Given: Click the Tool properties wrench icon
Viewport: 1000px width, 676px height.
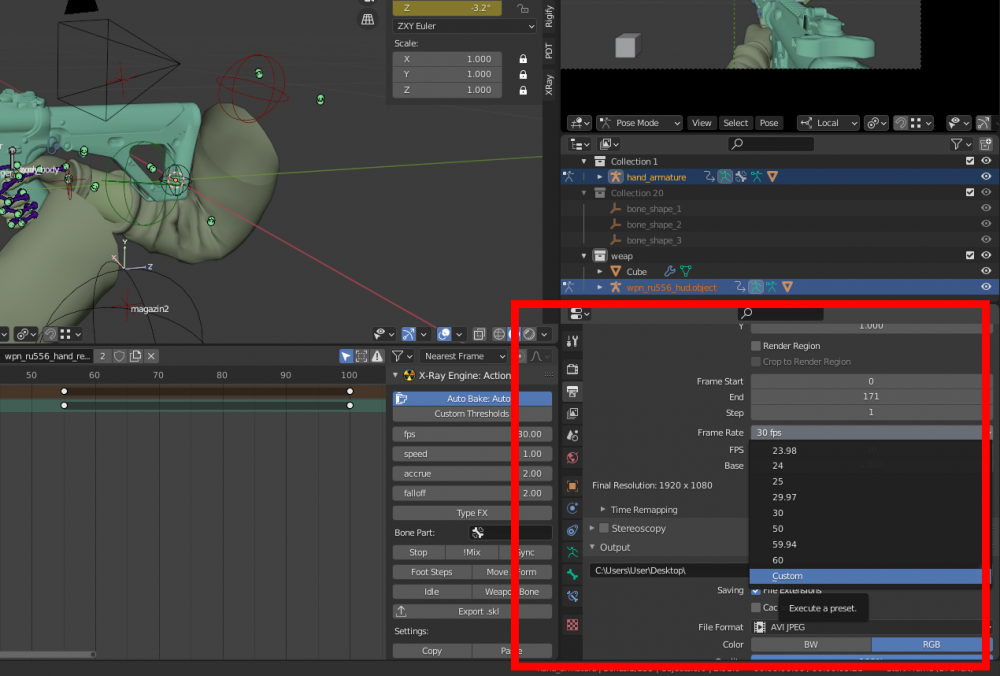Looking at the screenshot, I should [x=572, y=342].
